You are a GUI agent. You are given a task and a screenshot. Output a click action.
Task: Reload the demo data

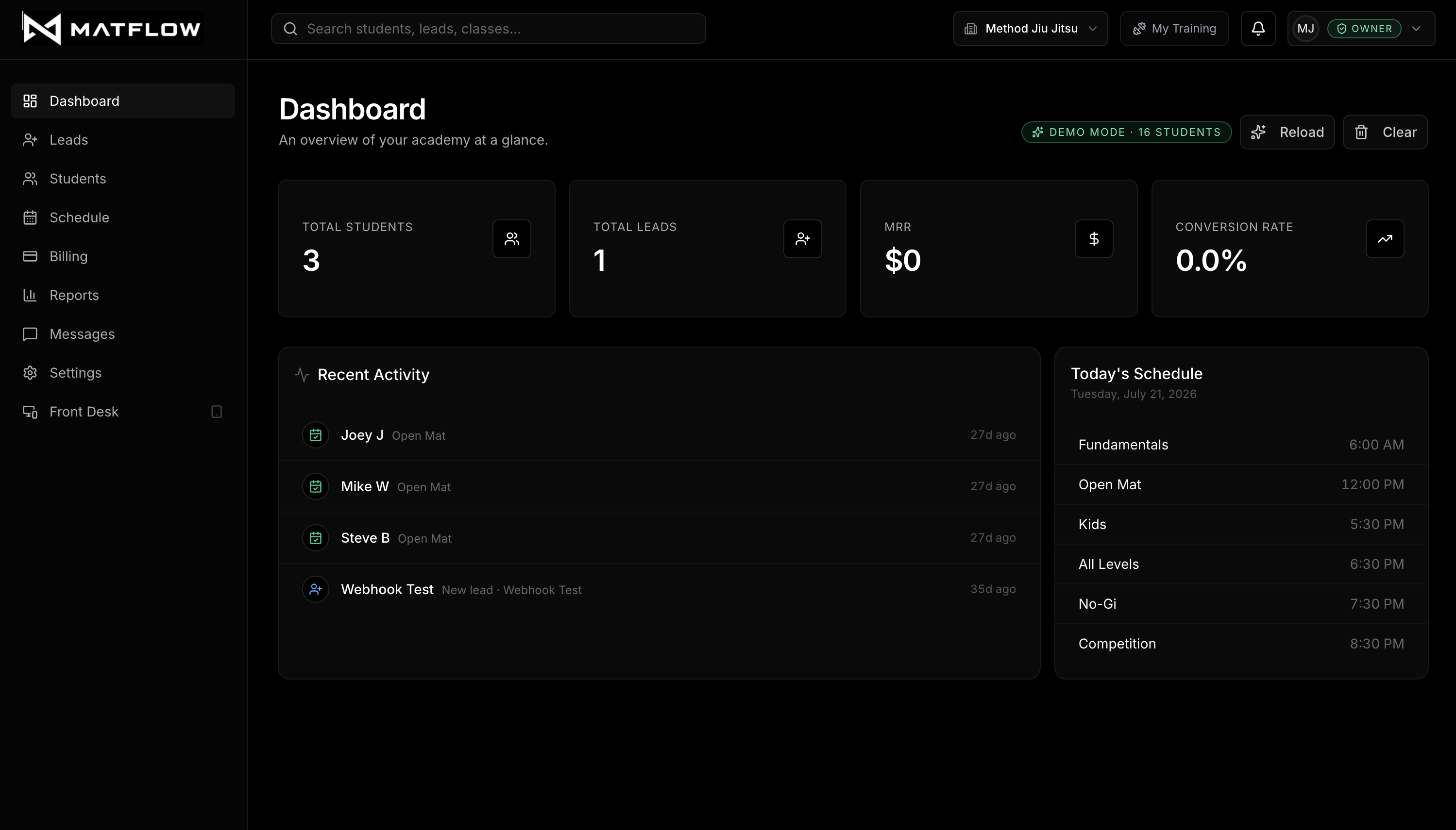(1287, 132)
